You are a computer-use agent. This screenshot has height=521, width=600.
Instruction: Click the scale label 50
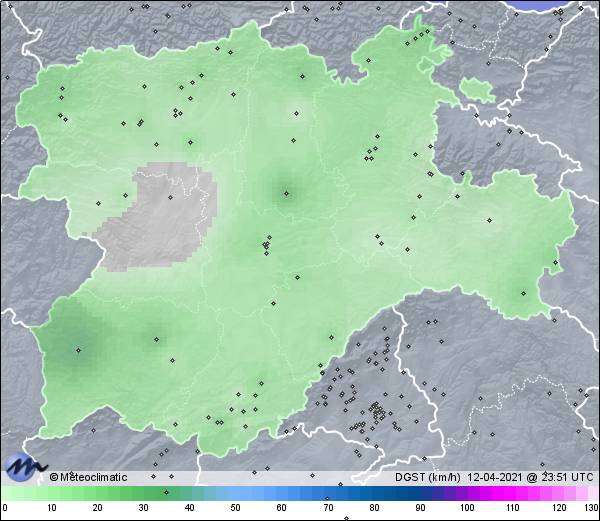tap(235, 508)
